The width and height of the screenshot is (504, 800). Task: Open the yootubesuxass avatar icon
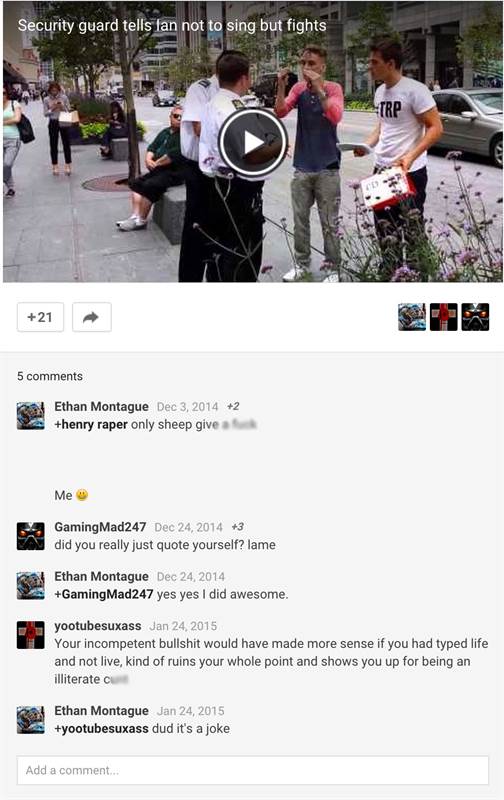coord(31,635)
